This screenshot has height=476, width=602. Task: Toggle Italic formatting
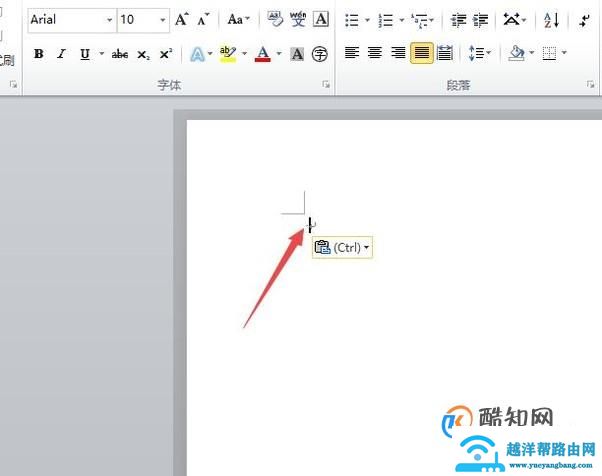(61, 54)
